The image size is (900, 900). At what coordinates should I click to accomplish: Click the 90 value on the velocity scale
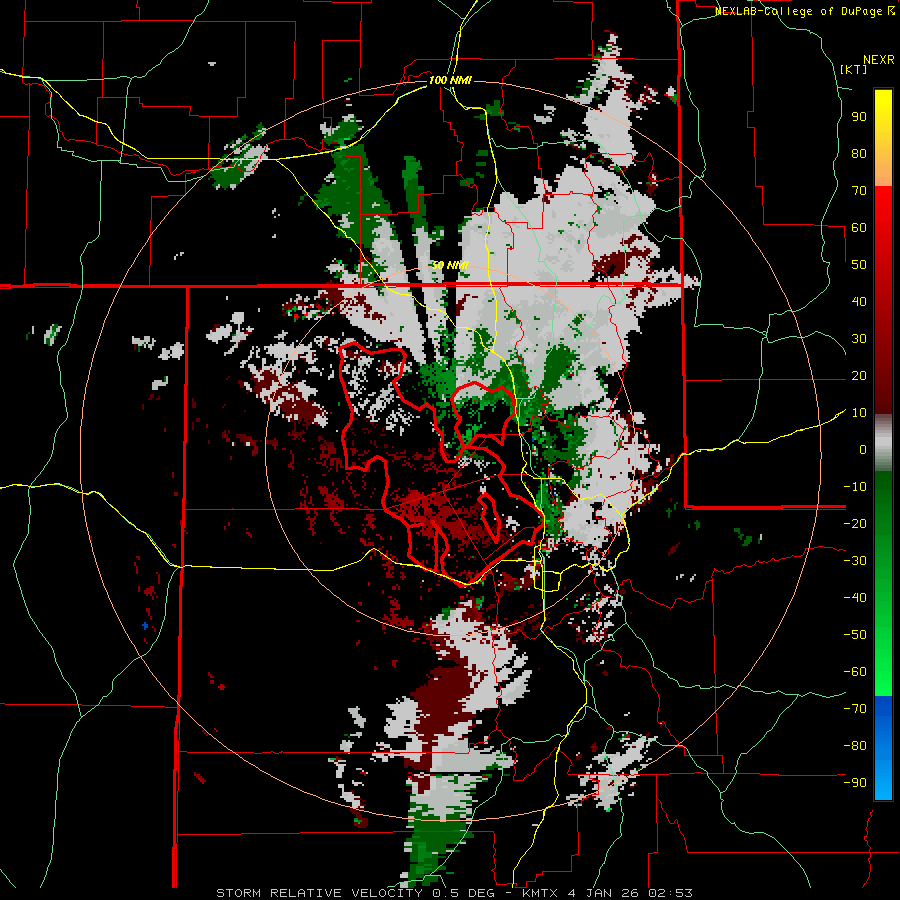(859, 117)
